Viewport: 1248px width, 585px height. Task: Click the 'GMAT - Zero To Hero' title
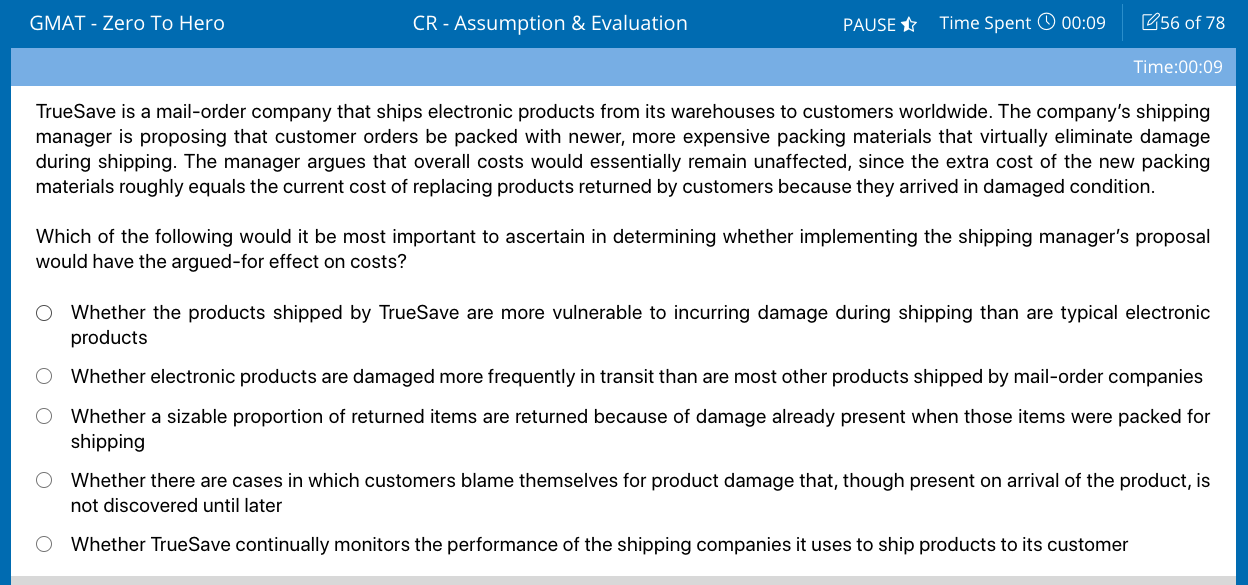click(x=127, y=22)
